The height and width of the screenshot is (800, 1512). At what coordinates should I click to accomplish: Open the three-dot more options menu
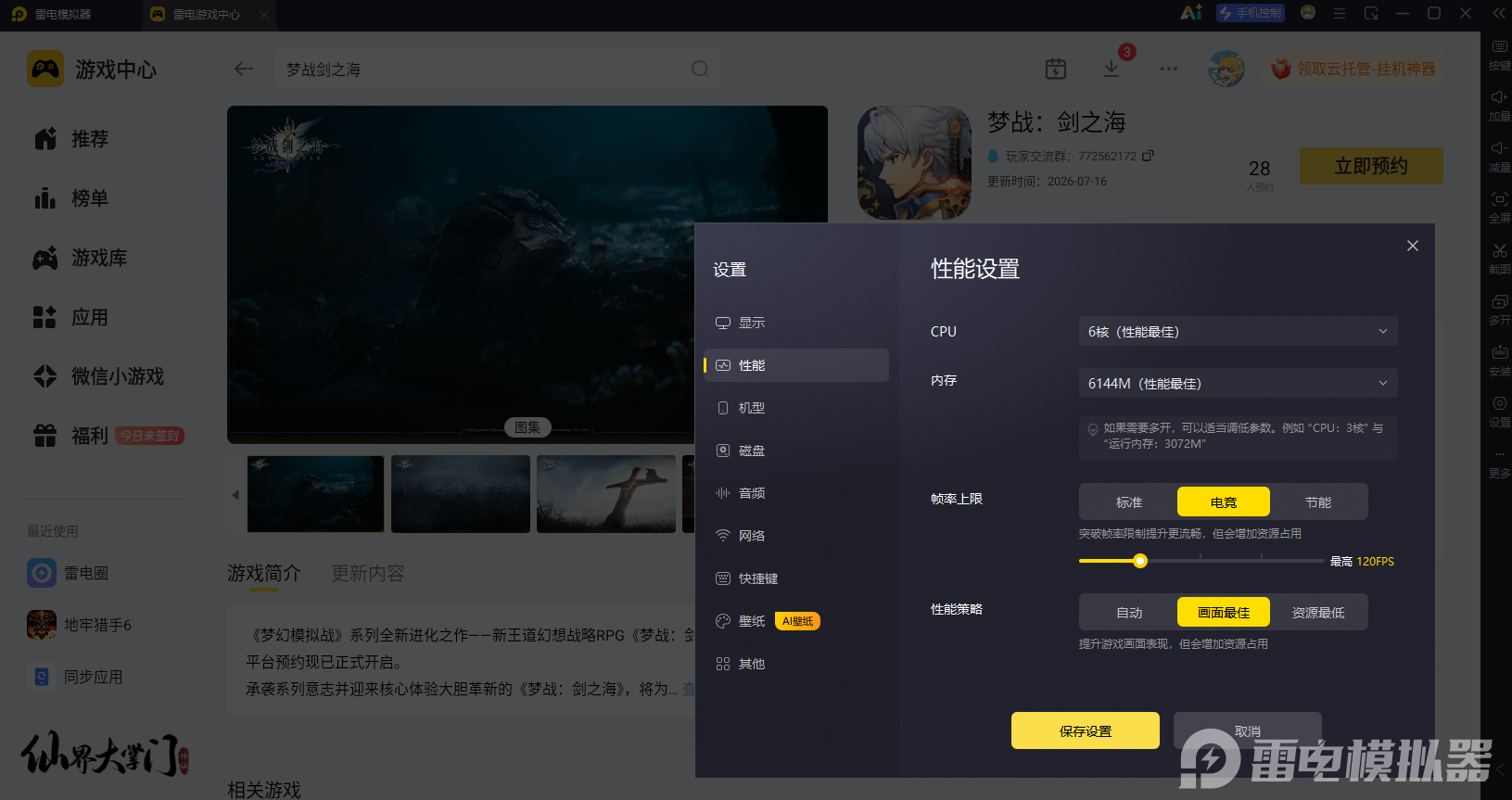click(x=1169, y=69)
